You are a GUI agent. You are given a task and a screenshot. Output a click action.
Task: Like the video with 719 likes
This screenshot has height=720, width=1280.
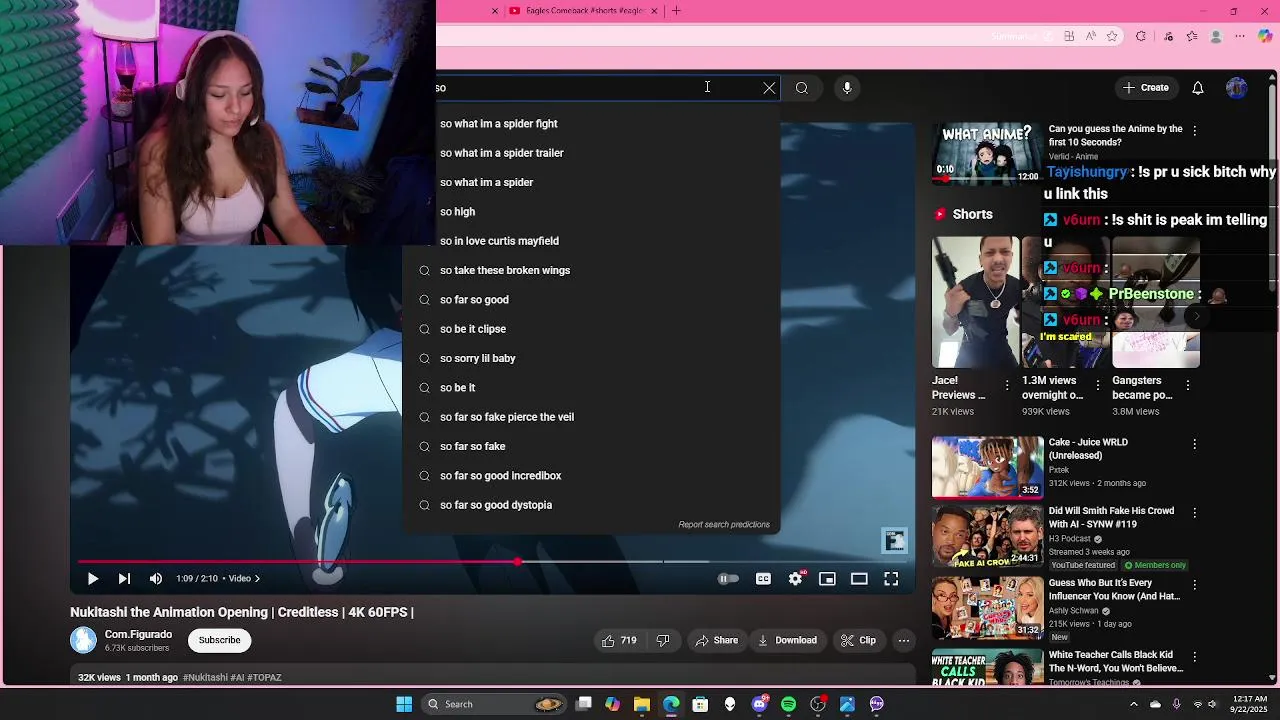click(x=619, y=640)
